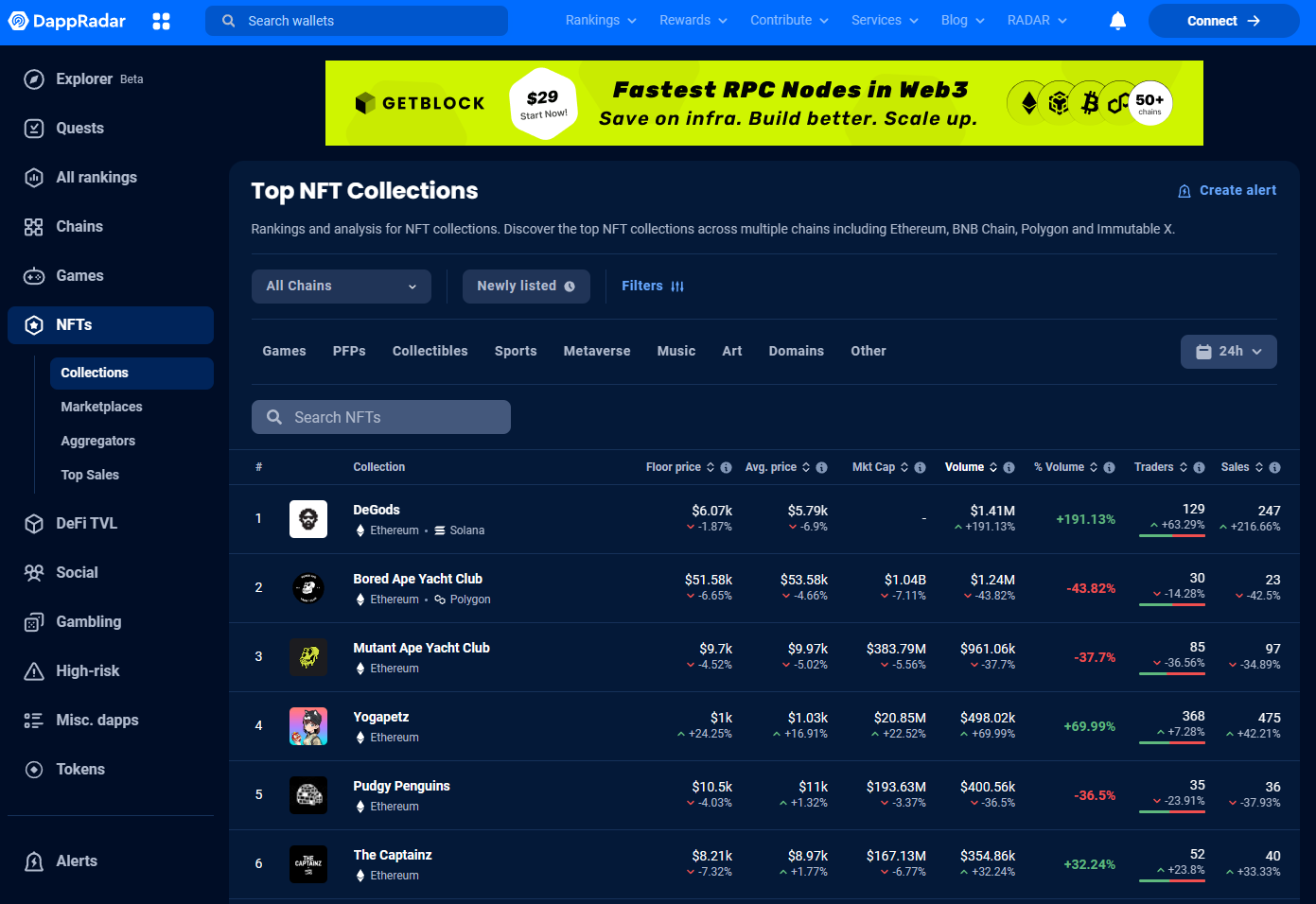Select Other category tab
The image size is (1316, 904).
click(869, 351)
